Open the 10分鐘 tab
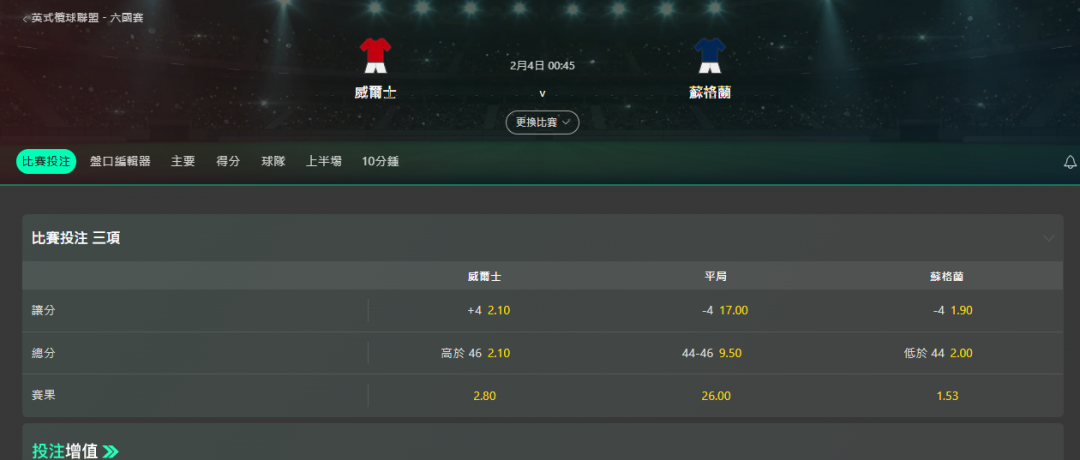This screenshot has height=460, width=1080. 380,162
